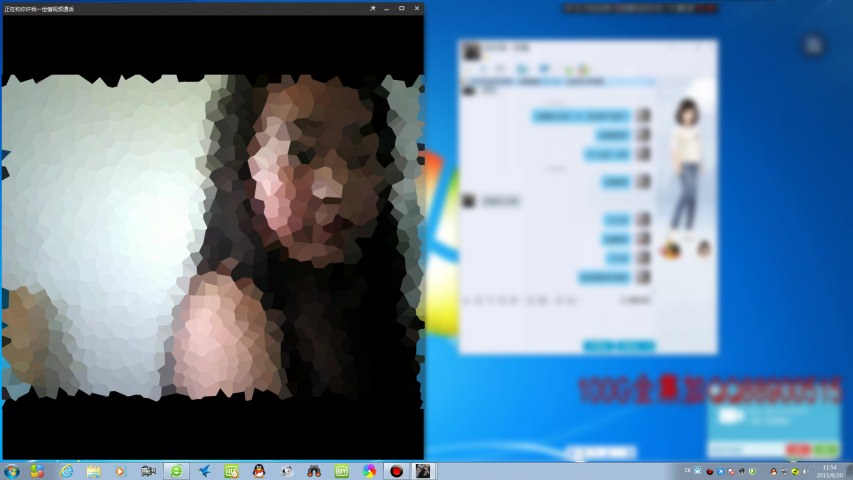
Task: Open the Windows Start menu
Action: (12, 471)
